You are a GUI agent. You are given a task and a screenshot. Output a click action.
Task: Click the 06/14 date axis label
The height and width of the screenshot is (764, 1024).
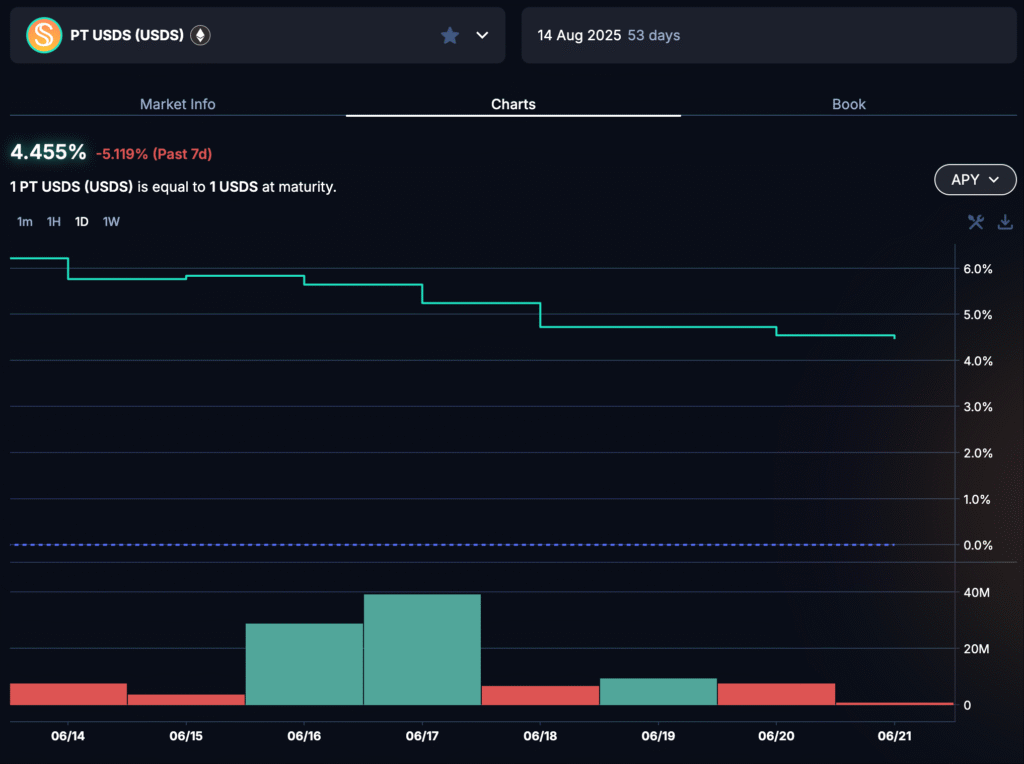point(68,736)
